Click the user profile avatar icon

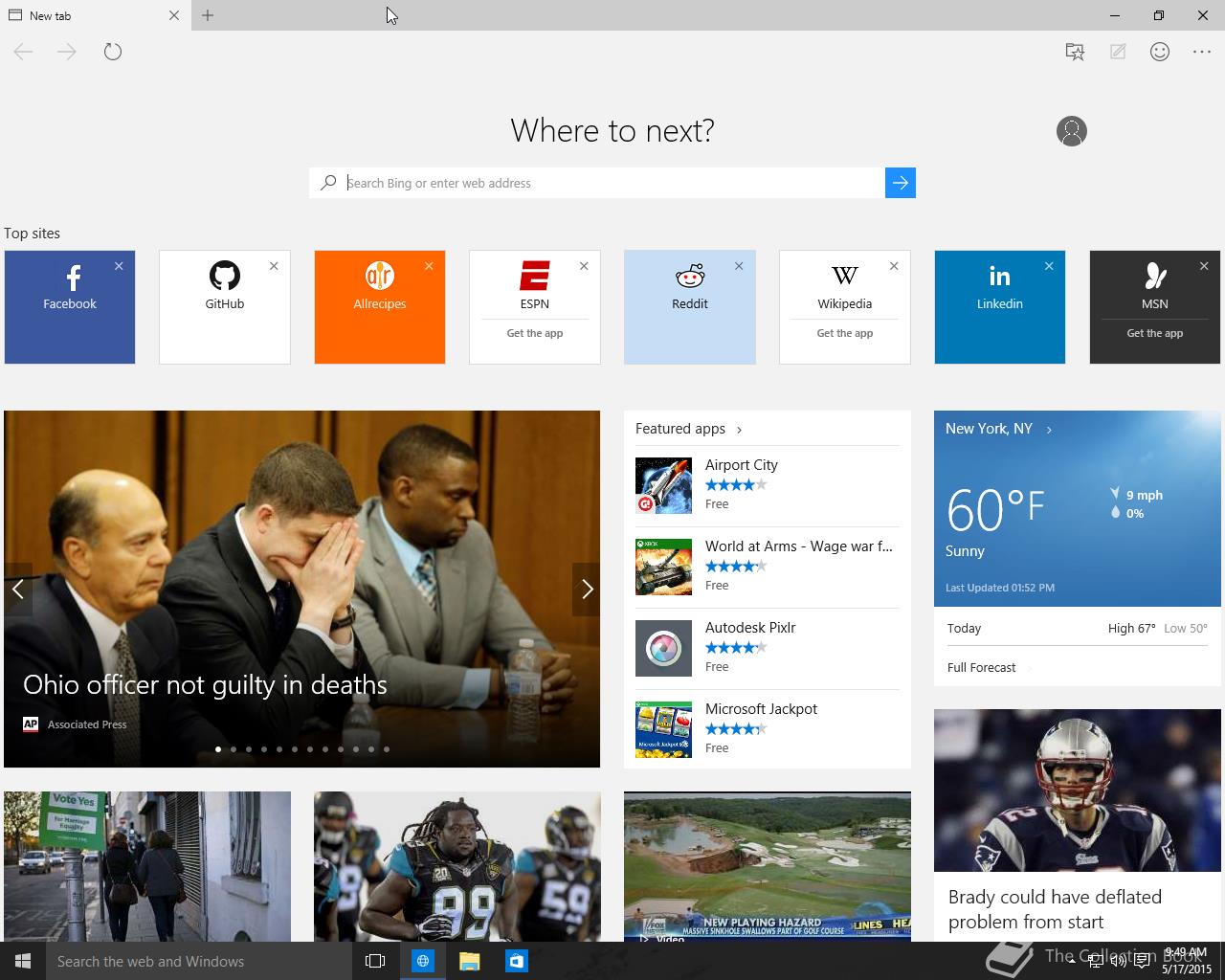(x=1072, y=131)
